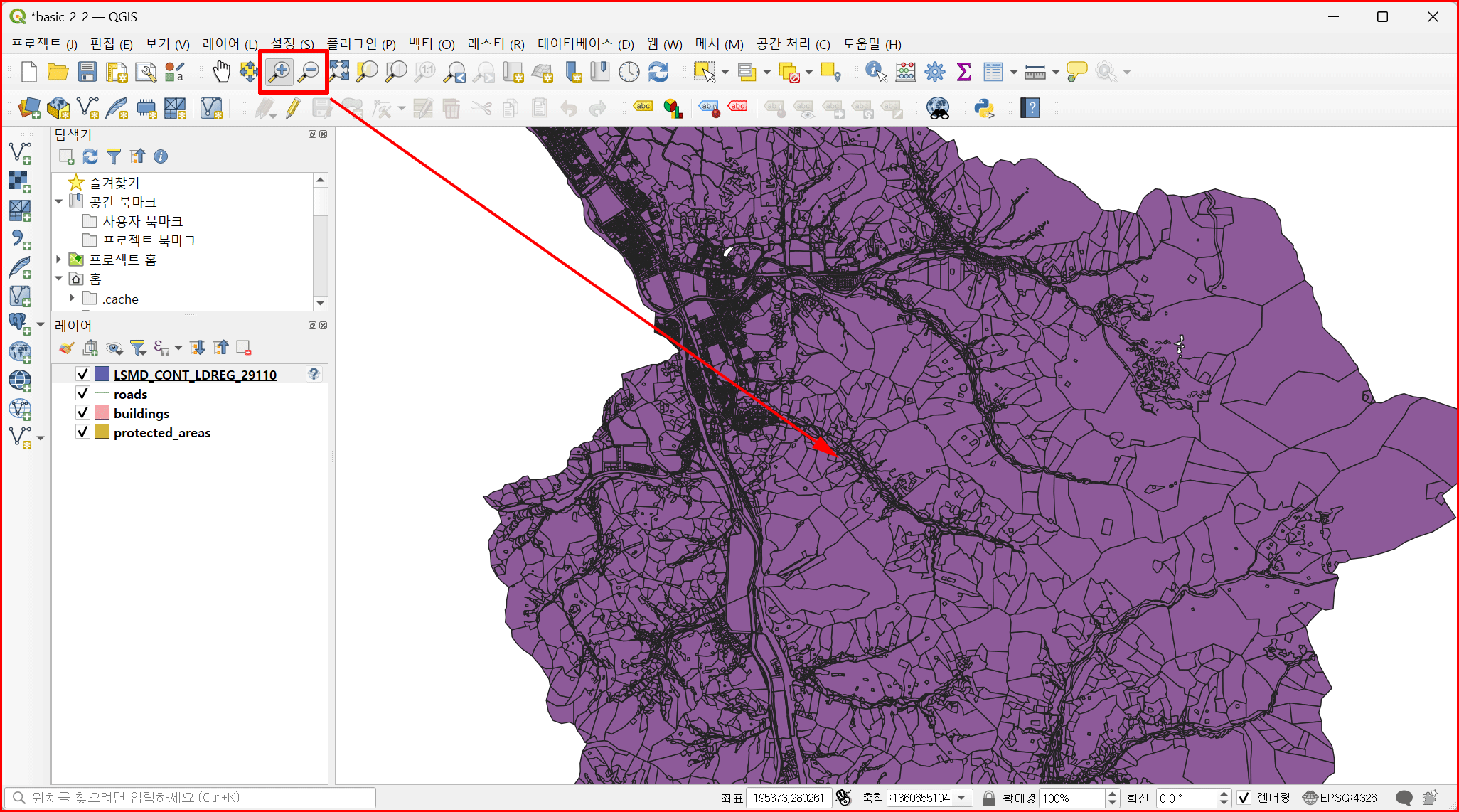The image size is (1459, 812).
Task: Open the scale dropdown in the status bar
Action: coord(961,798)
